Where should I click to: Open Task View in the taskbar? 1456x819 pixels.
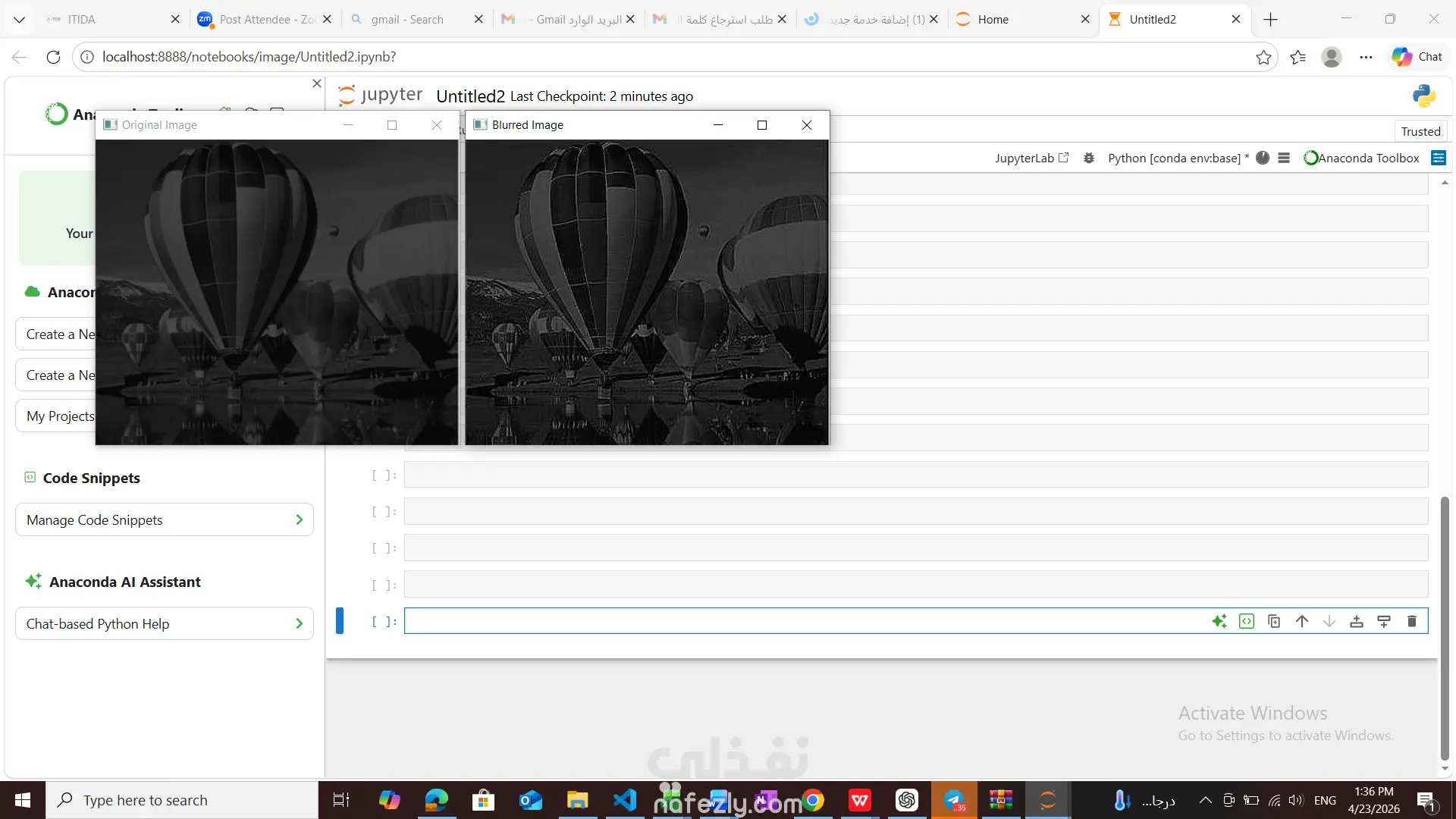click(x=341, y=800)
